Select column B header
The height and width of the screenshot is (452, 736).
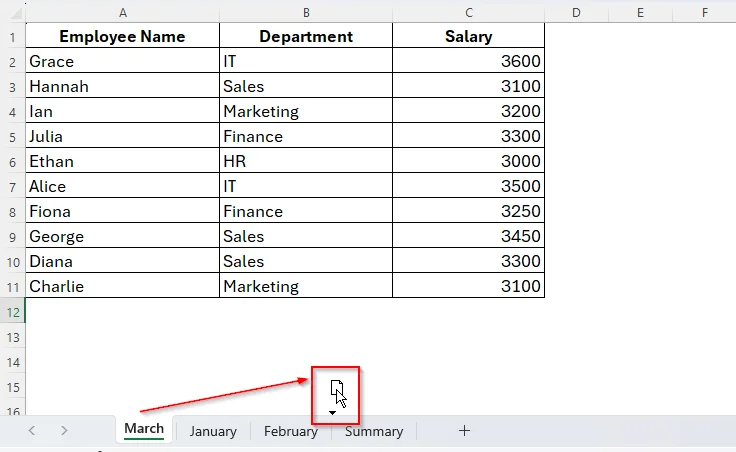306,13
